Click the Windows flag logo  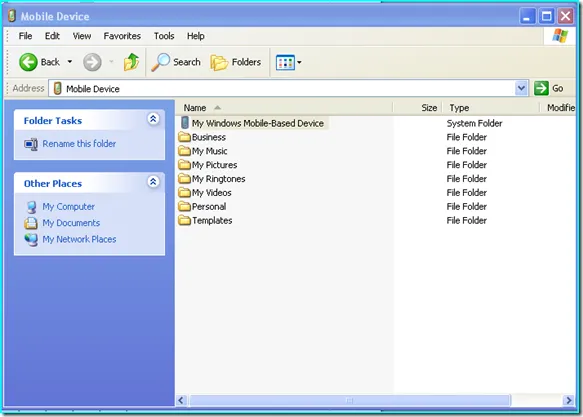[560, 36]
